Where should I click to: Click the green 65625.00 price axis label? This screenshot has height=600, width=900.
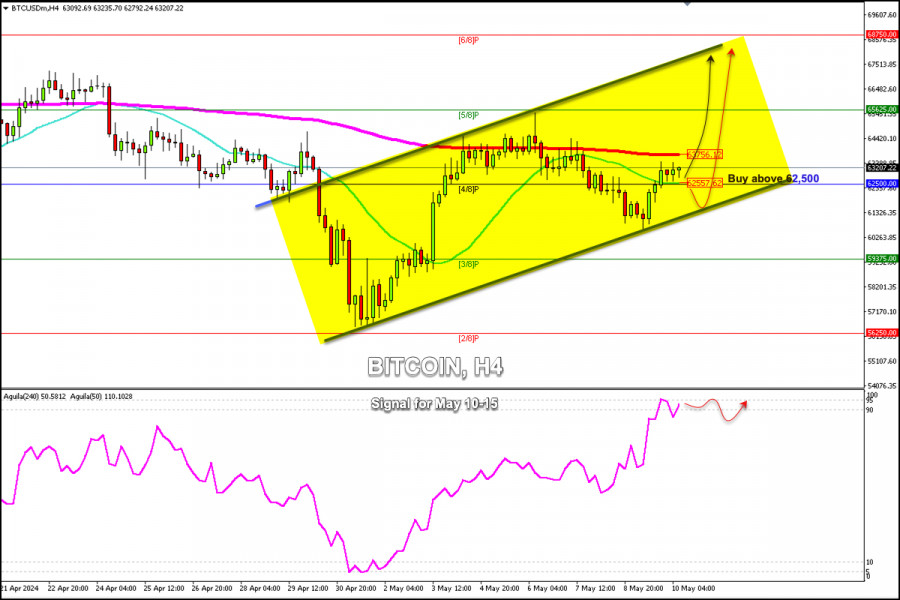pyautogui.click(x=882, y=109)
